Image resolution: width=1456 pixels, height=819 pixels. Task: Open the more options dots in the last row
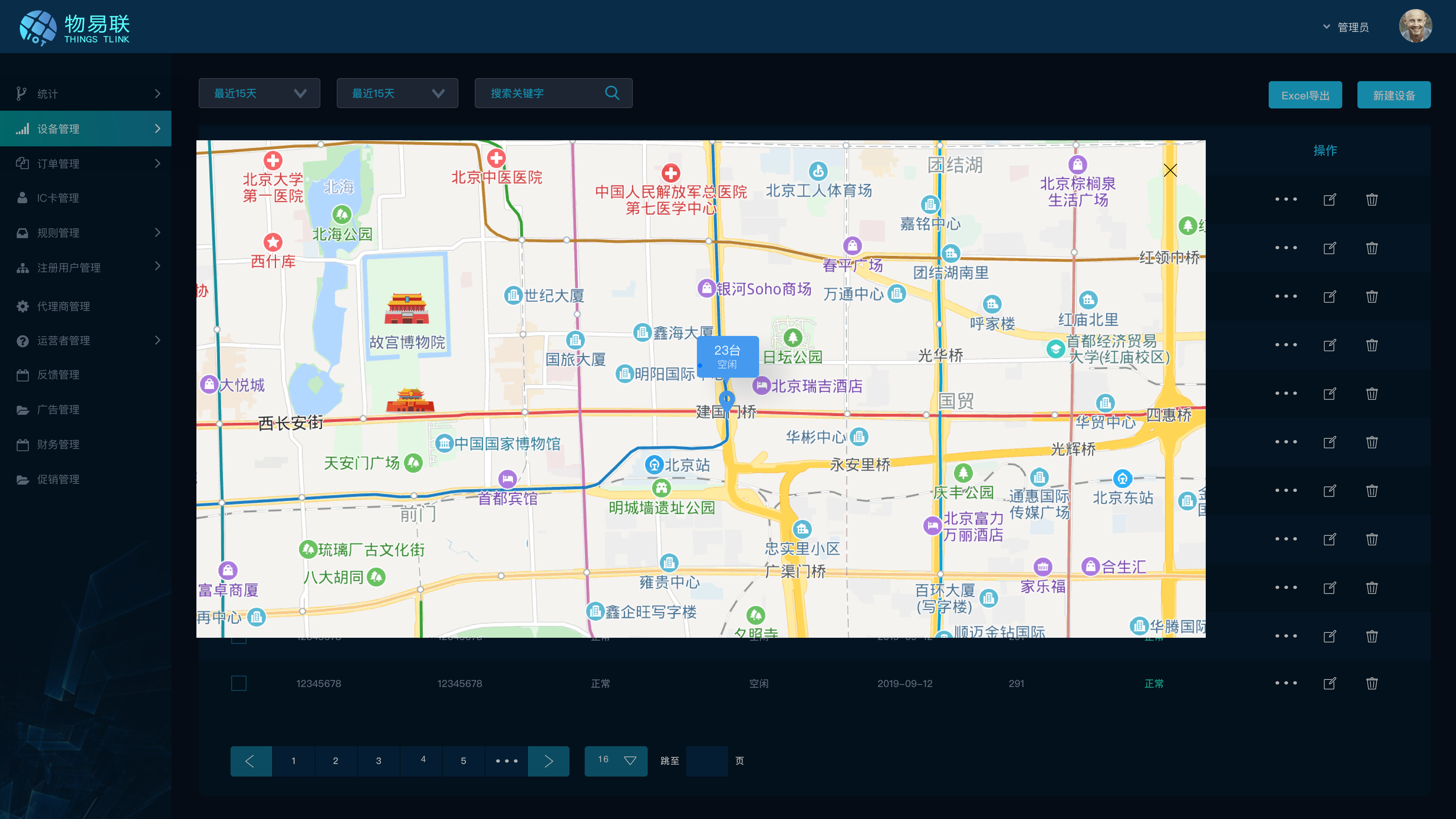click(x=1286, y=683)
